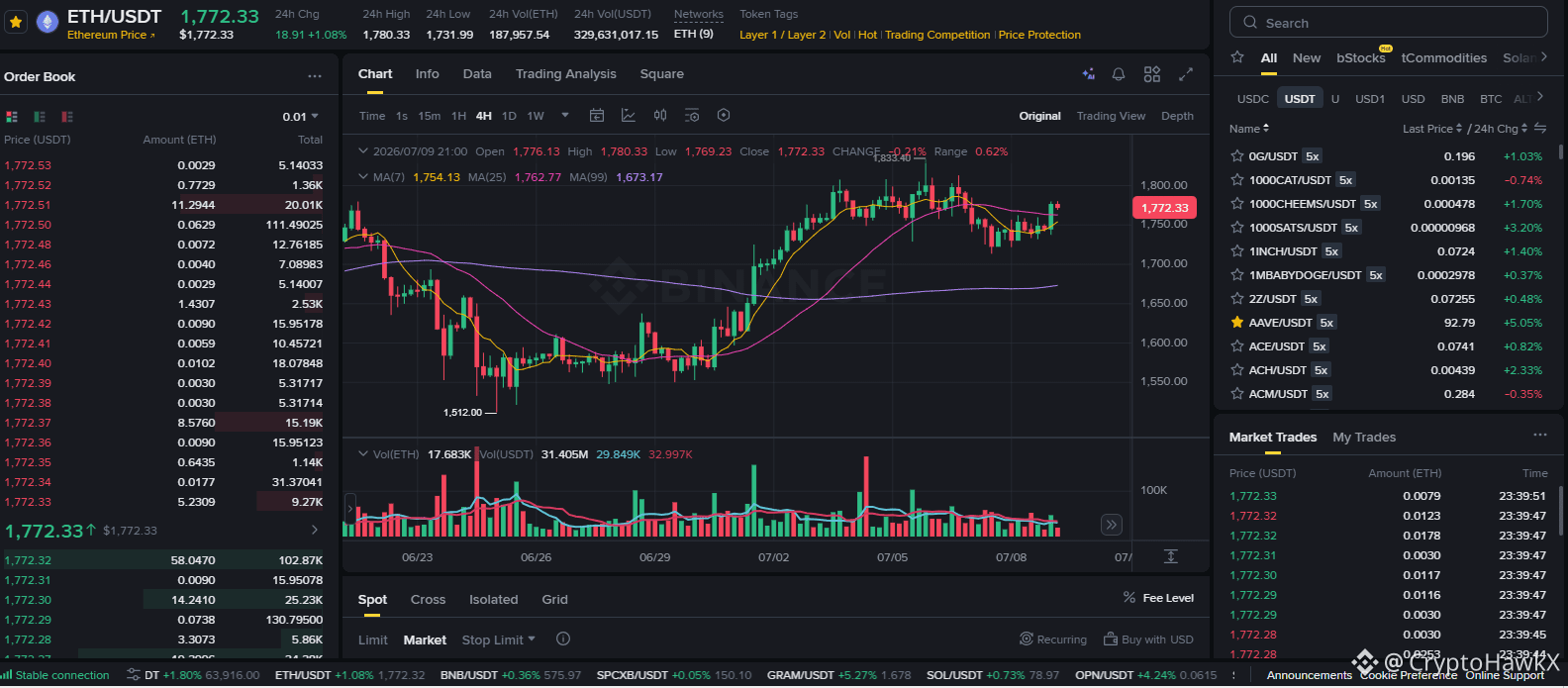Image resolution: width=1568 pixels, height=688 pixels.
Task: Open technical indicators line chart icon
Action: tap(629, 116)
